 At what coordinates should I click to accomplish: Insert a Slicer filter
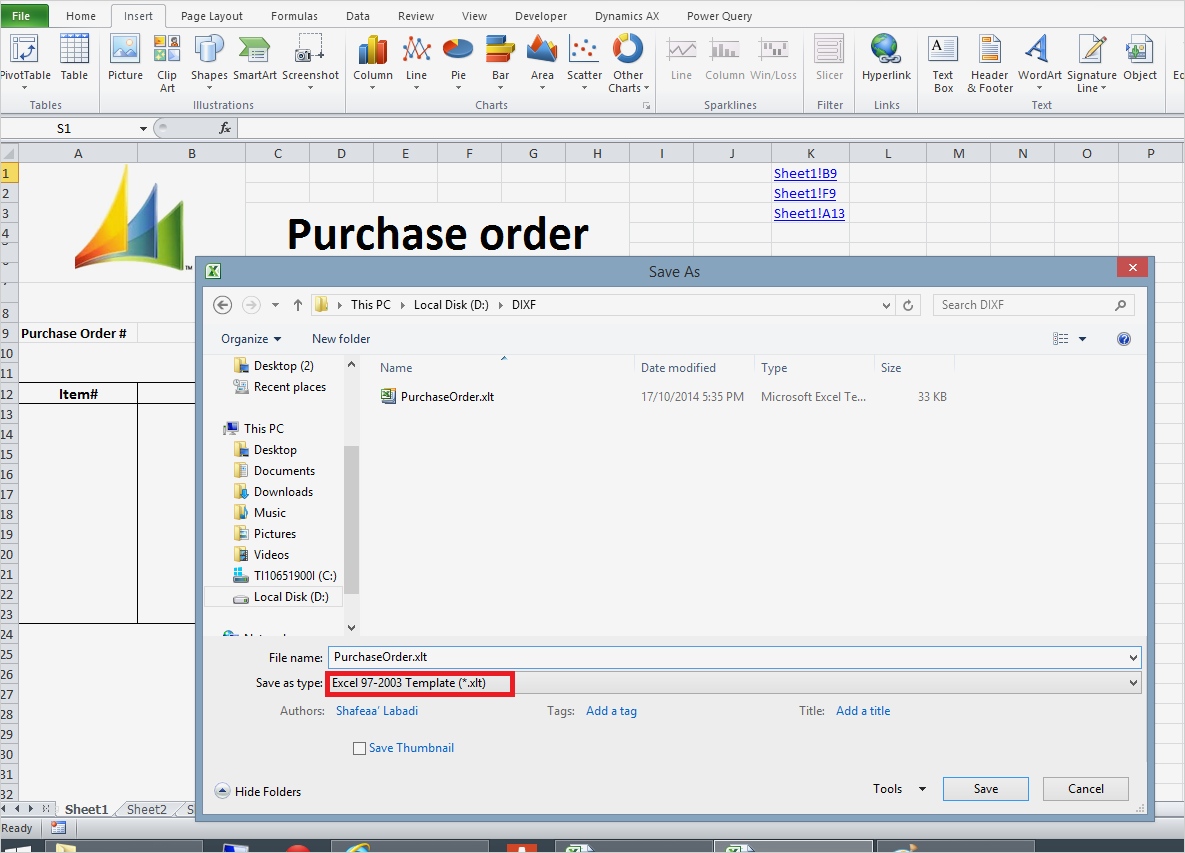[x=829, y=60]
